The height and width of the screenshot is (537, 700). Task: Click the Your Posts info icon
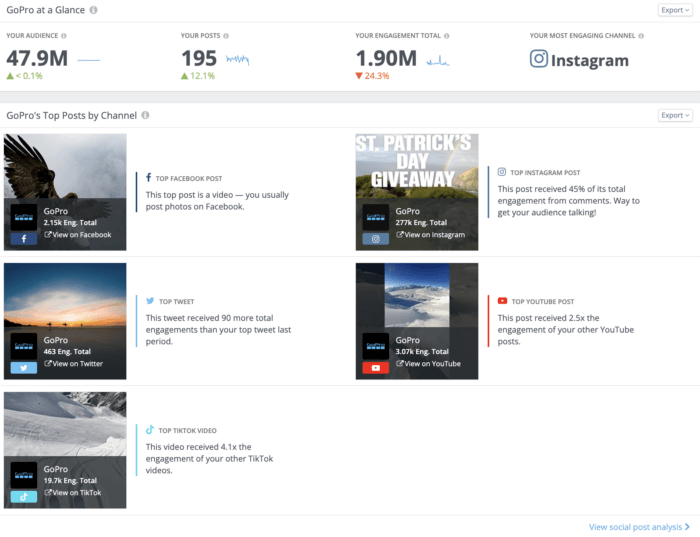pos(226,36)
